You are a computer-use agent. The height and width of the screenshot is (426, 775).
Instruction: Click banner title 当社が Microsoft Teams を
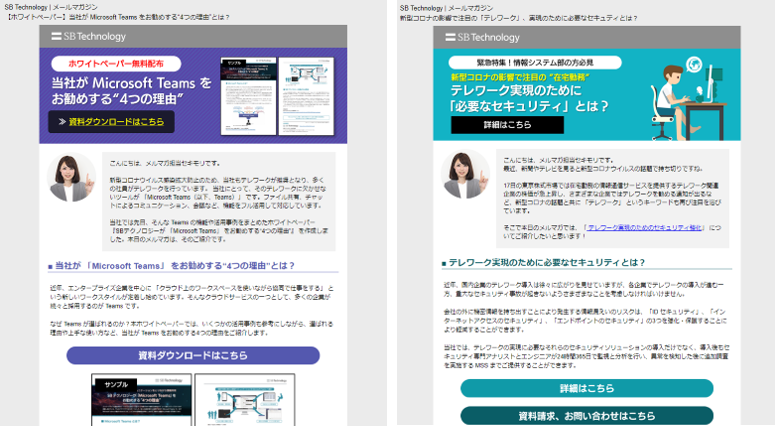(131, 83)
